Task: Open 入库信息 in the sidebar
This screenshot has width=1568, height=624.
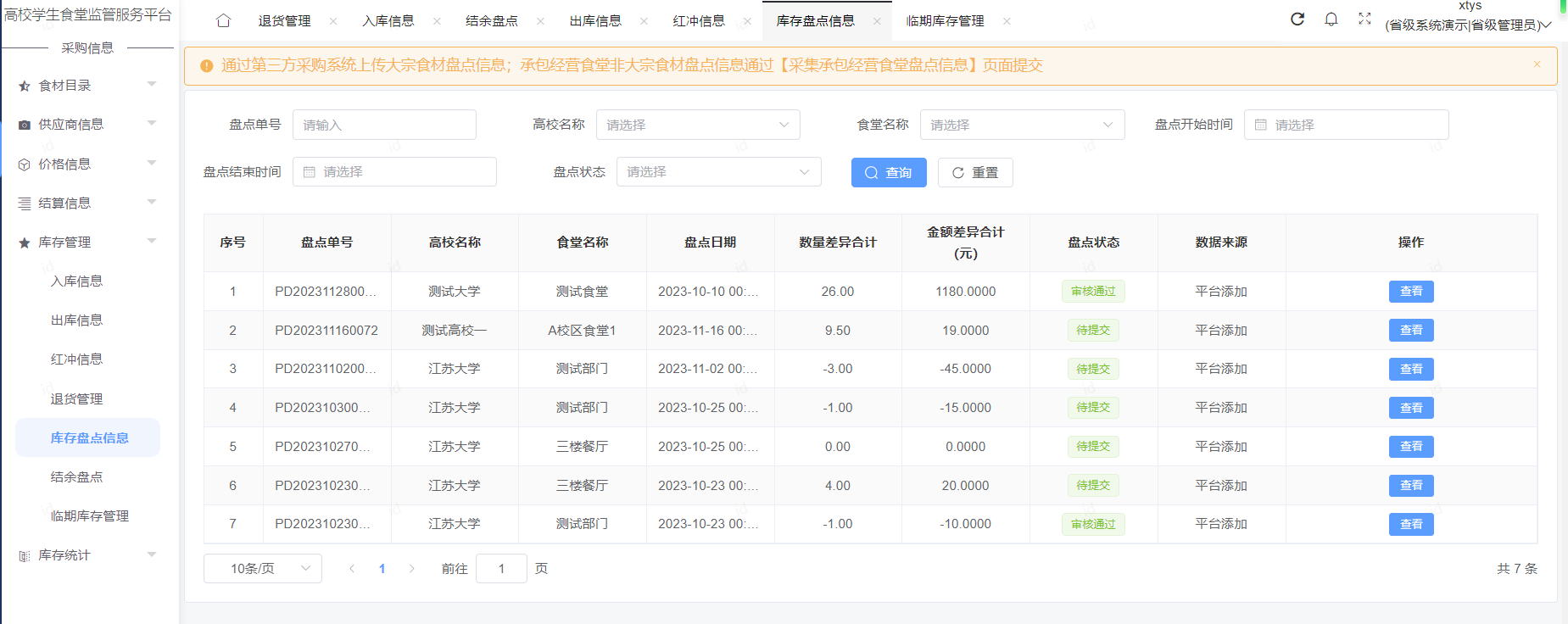Action: (76, 281)
